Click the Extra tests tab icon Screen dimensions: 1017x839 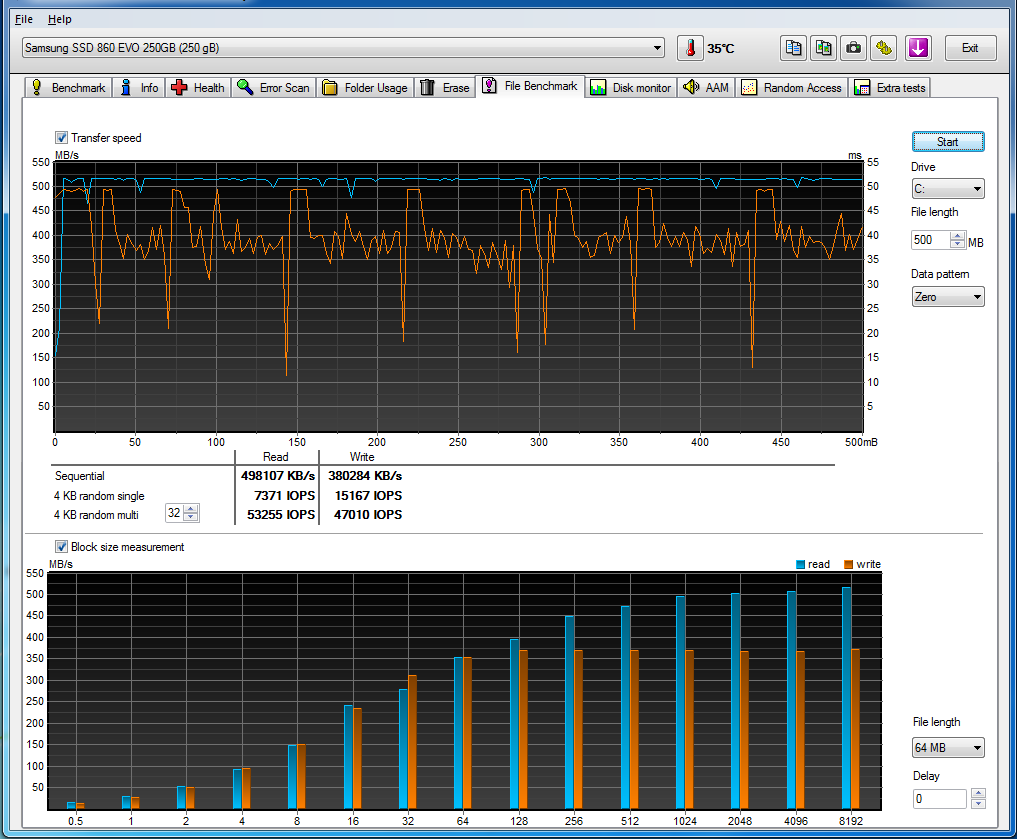862,88
